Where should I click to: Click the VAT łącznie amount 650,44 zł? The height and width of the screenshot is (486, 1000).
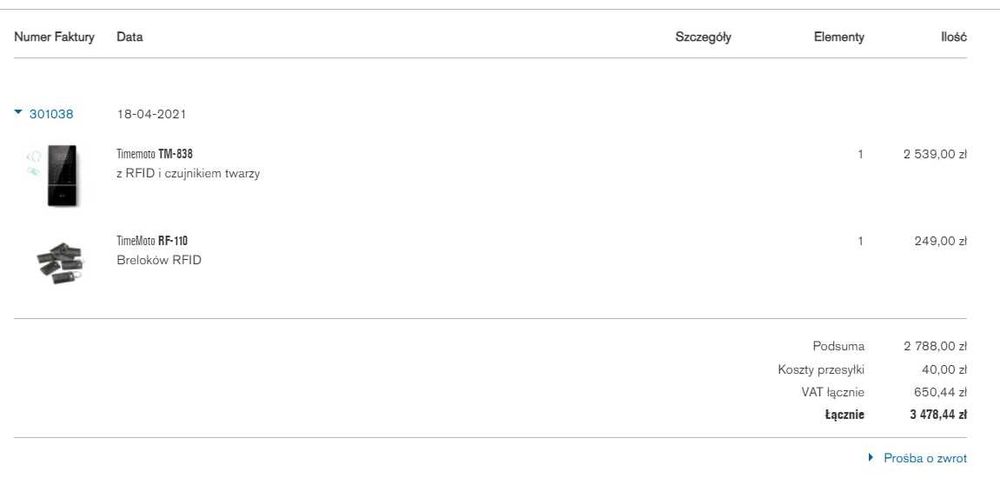coord(940,392)
